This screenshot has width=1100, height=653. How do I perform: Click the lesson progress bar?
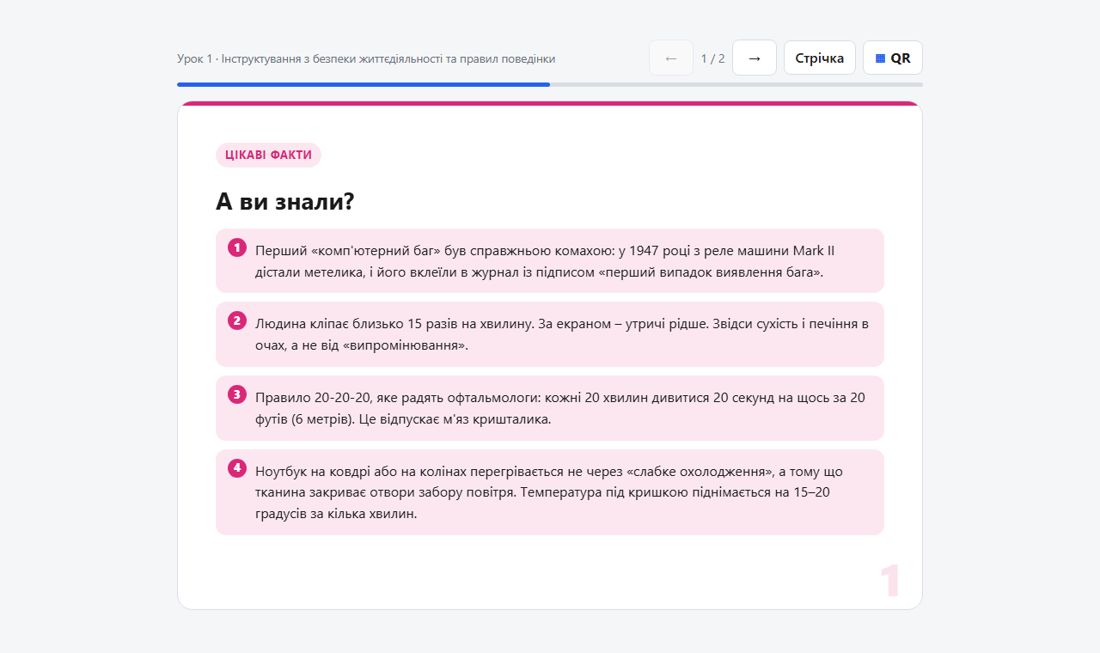tap(549, 85)
